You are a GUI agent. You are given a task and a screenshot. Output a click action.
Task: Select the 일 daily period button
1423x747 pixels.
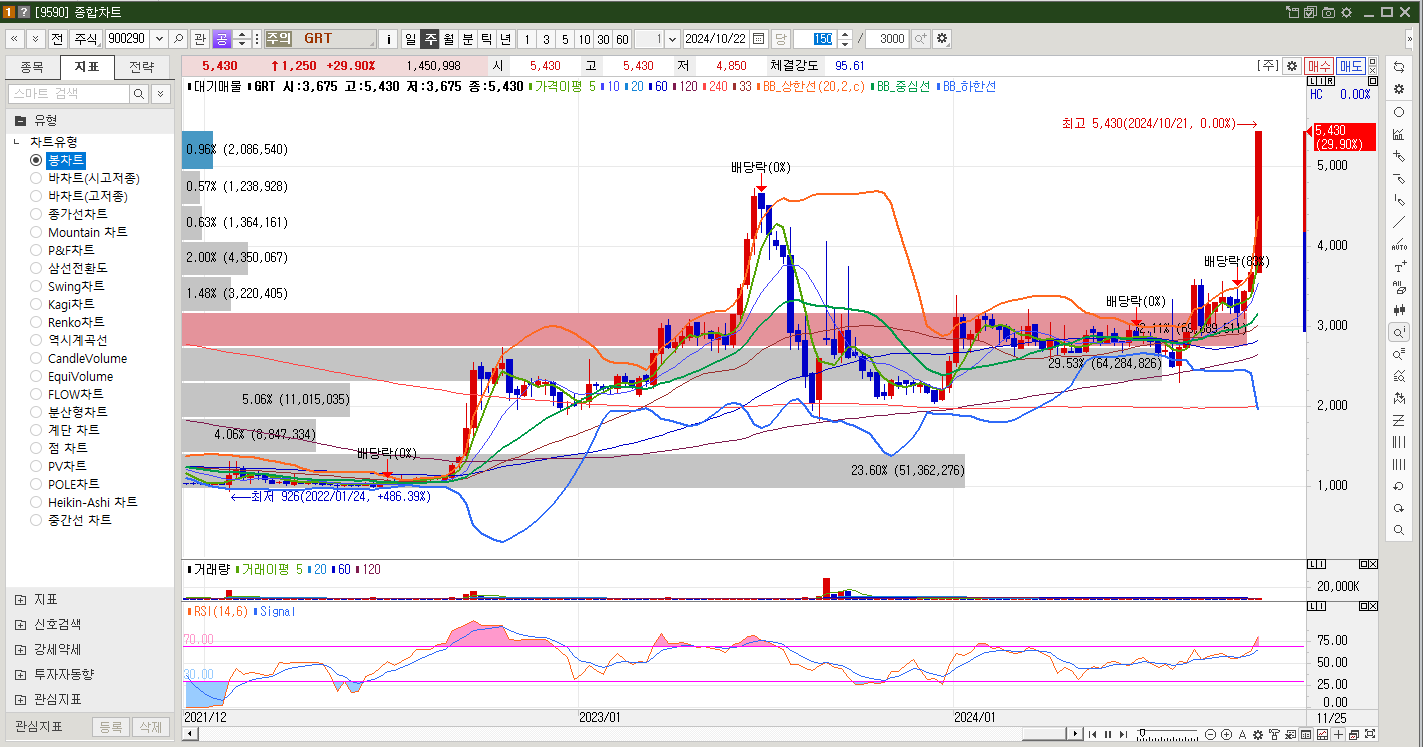pyautogui.click(x=410, y=39)
